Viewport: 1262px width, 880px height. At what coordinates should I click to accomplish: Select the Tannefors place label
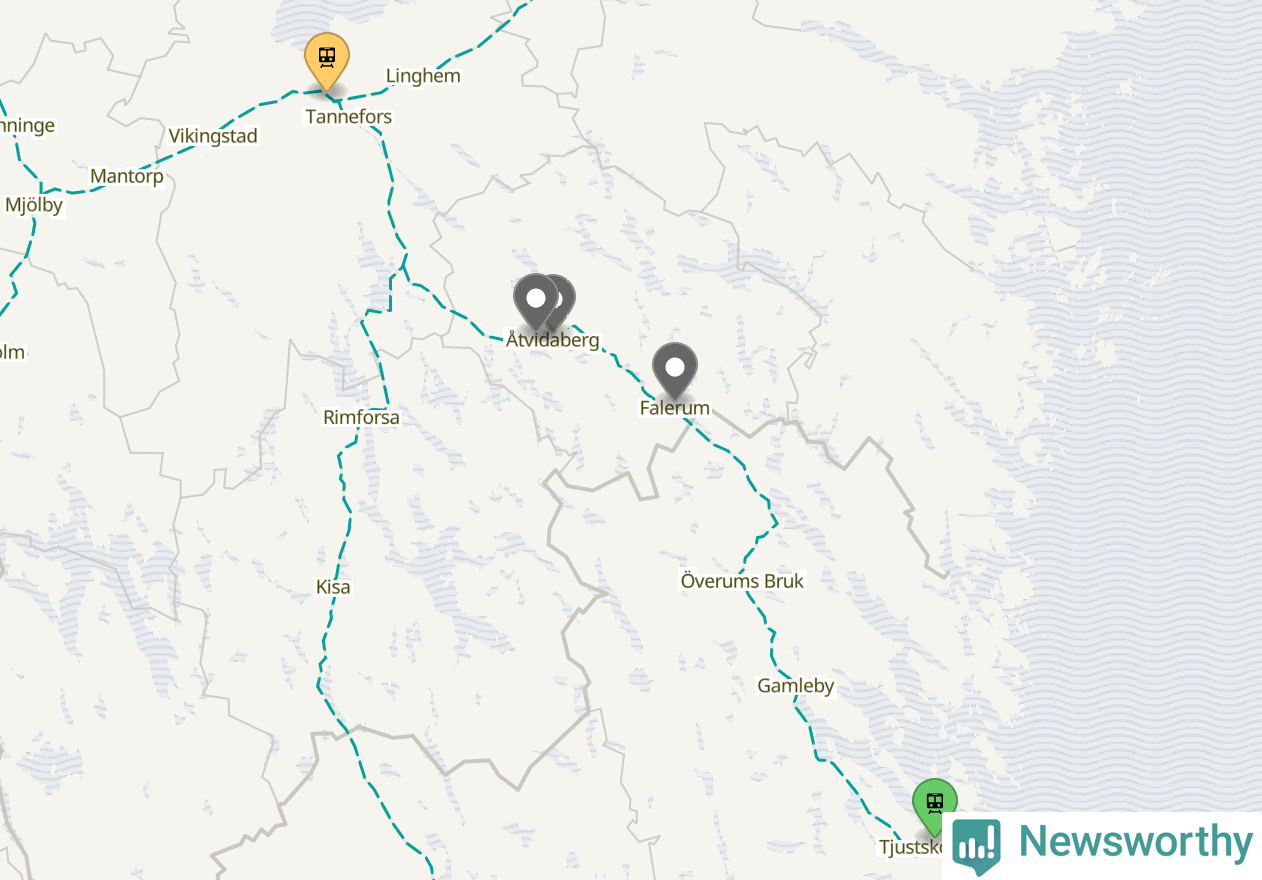point(349,117)
